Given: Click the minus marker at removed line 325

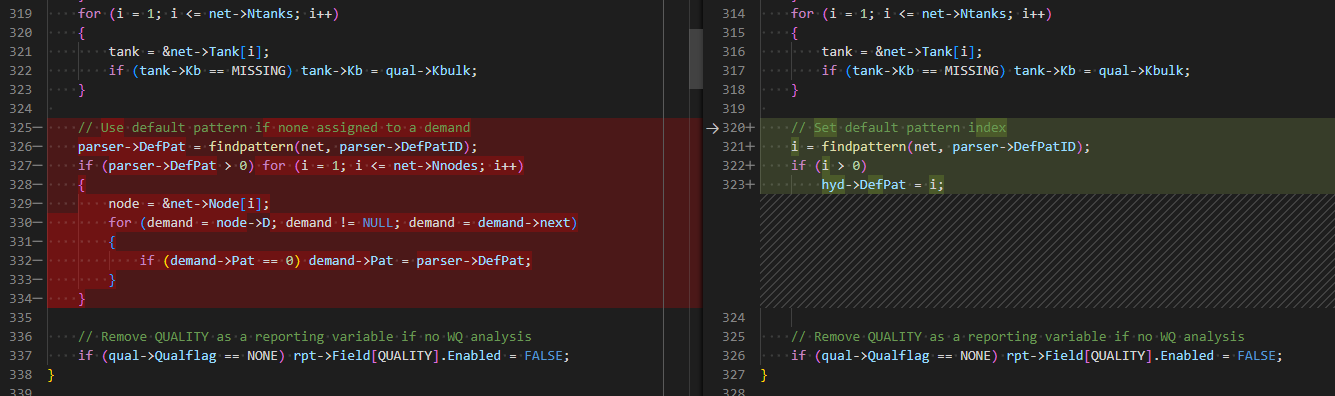Looking at the screenshot, I should coord(37,128).
